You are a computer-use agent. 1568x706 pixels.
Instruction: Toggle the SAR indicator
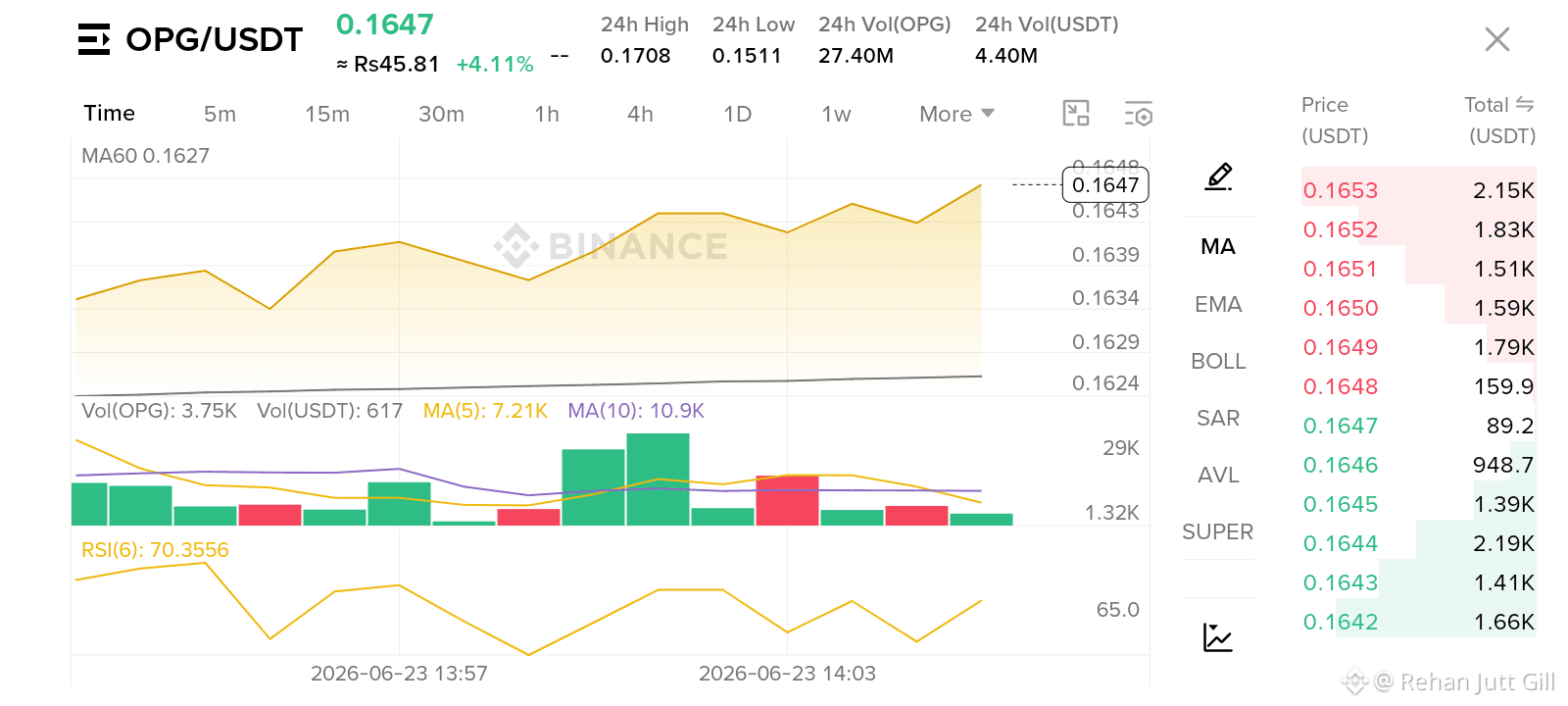[x=1218, y=418]
